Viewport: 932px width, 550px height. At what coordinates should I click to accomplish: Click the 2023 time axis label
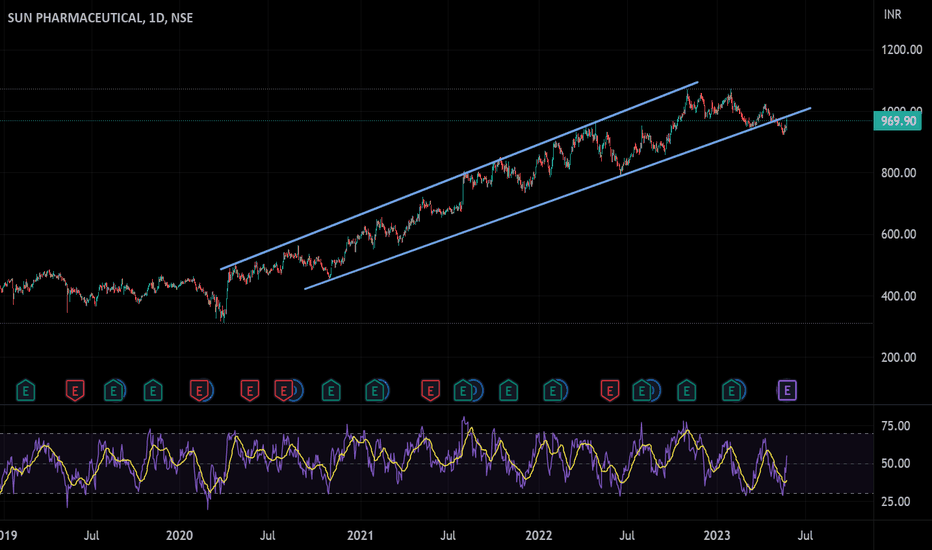(717, 535)
